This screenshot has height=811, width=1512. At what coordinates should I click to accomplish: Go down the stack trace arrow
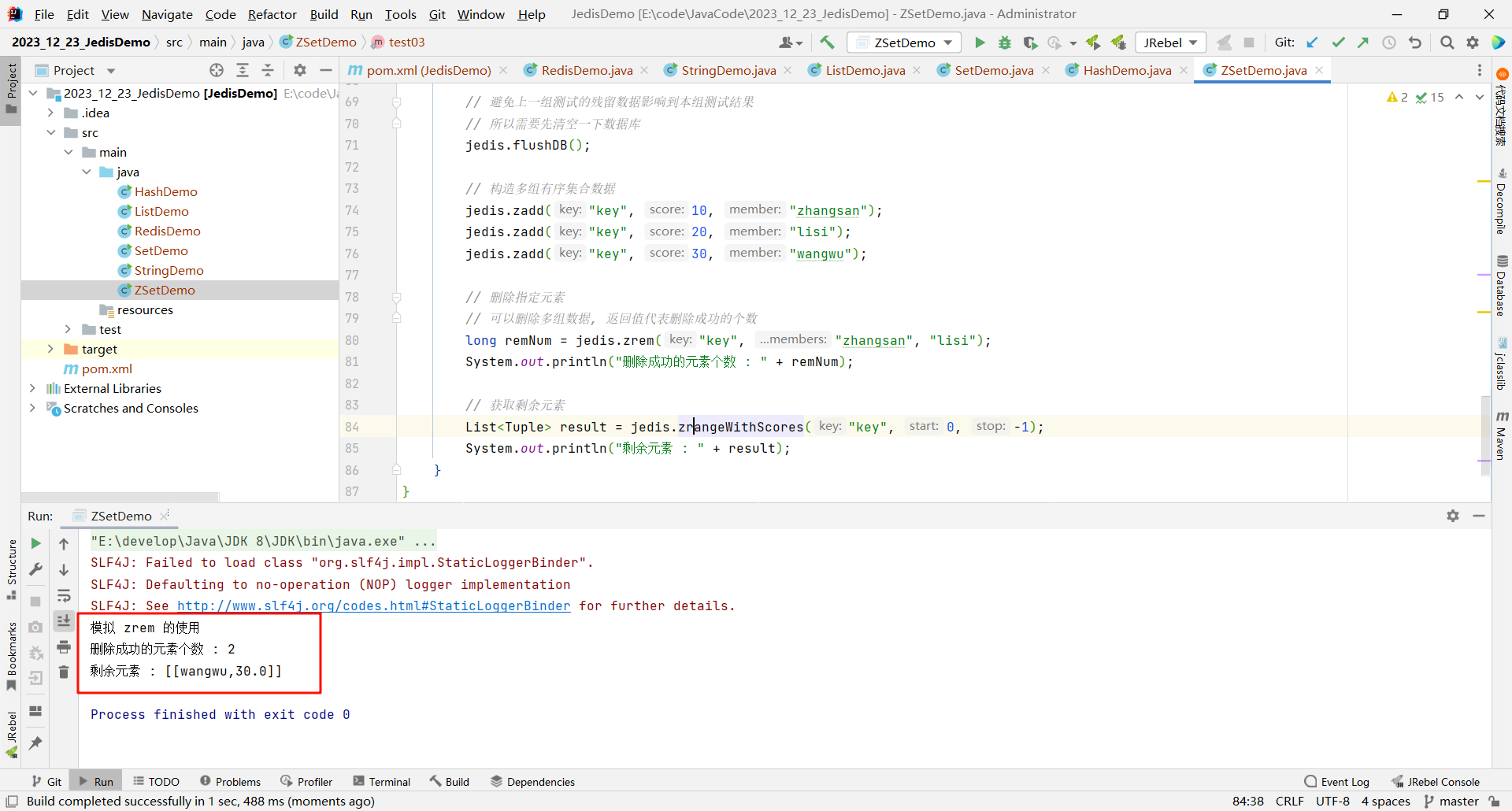tap(64, 569)
